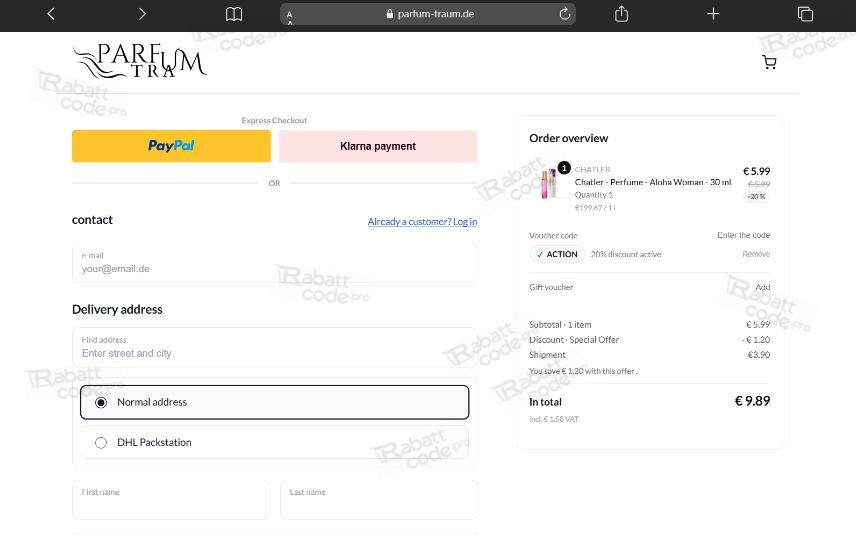
Task: Click the parfum-traum.de address bar
Action: click(428, 14)
